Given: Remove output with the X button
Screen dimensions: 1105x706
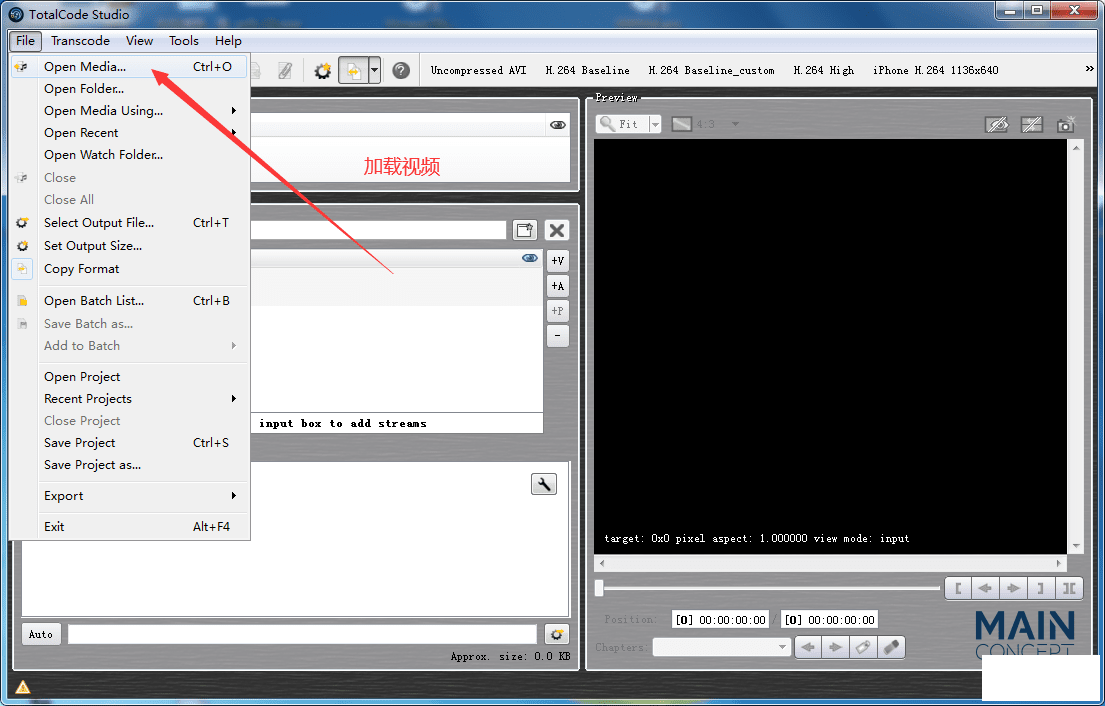Looking at the screenshot, I should point(557,230).
